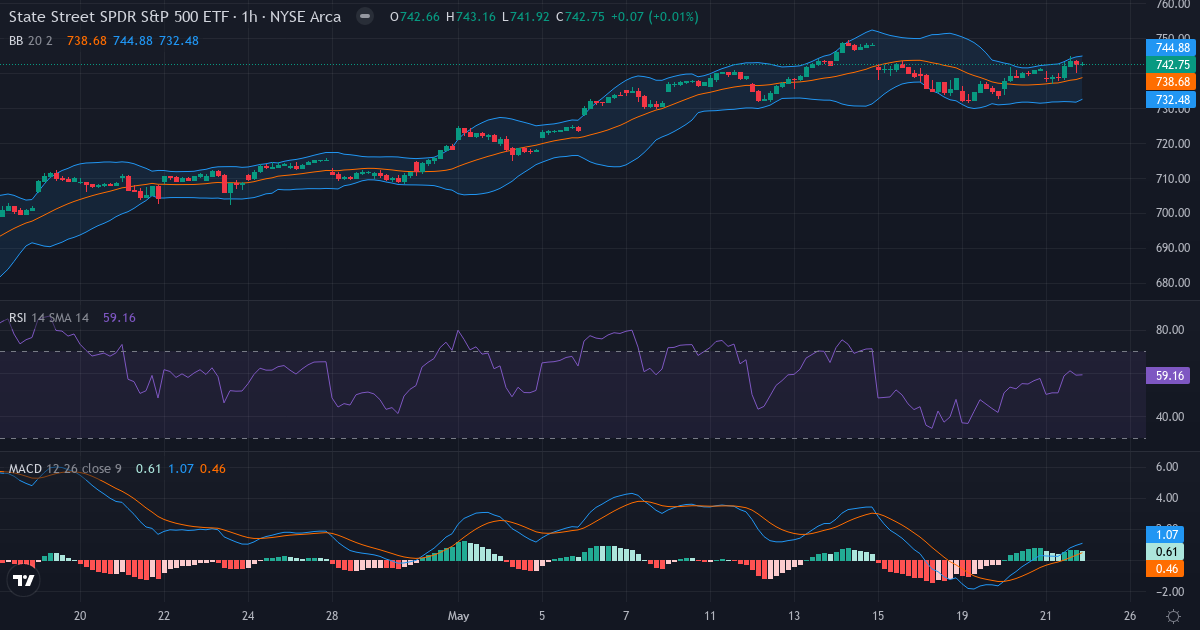Click the 0.61 histogram axis tag
The width and height of the screenshot is (1200, 630).
coord(1165,551)
